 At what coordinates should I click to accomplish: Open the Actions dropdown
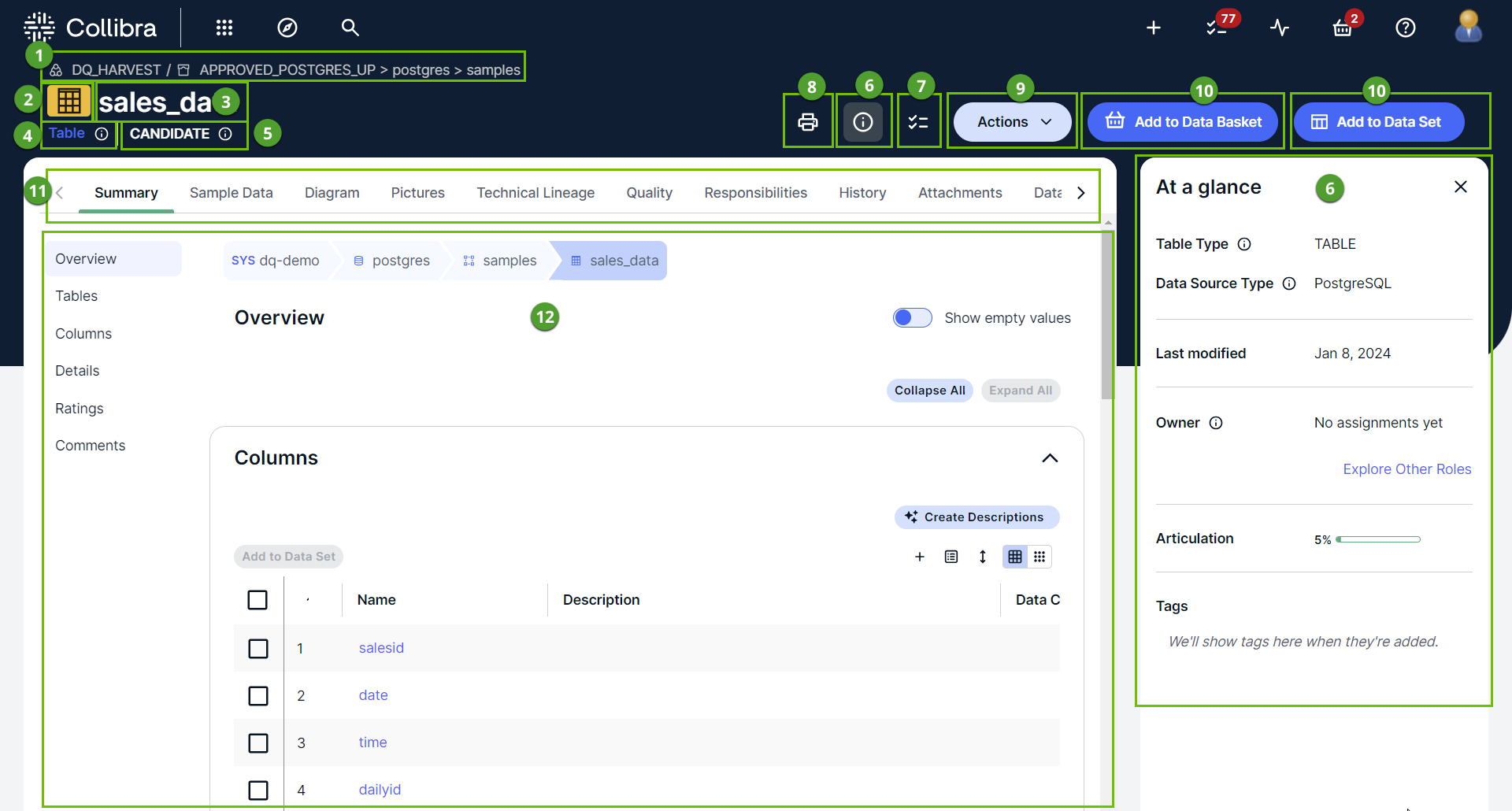1013,122
